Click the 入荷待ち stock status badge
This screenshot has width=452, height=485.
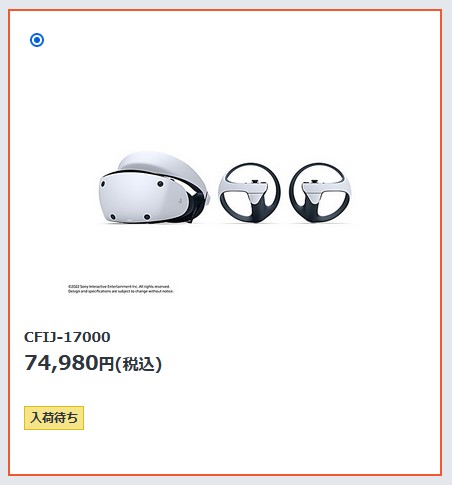[x=54, y=418]
